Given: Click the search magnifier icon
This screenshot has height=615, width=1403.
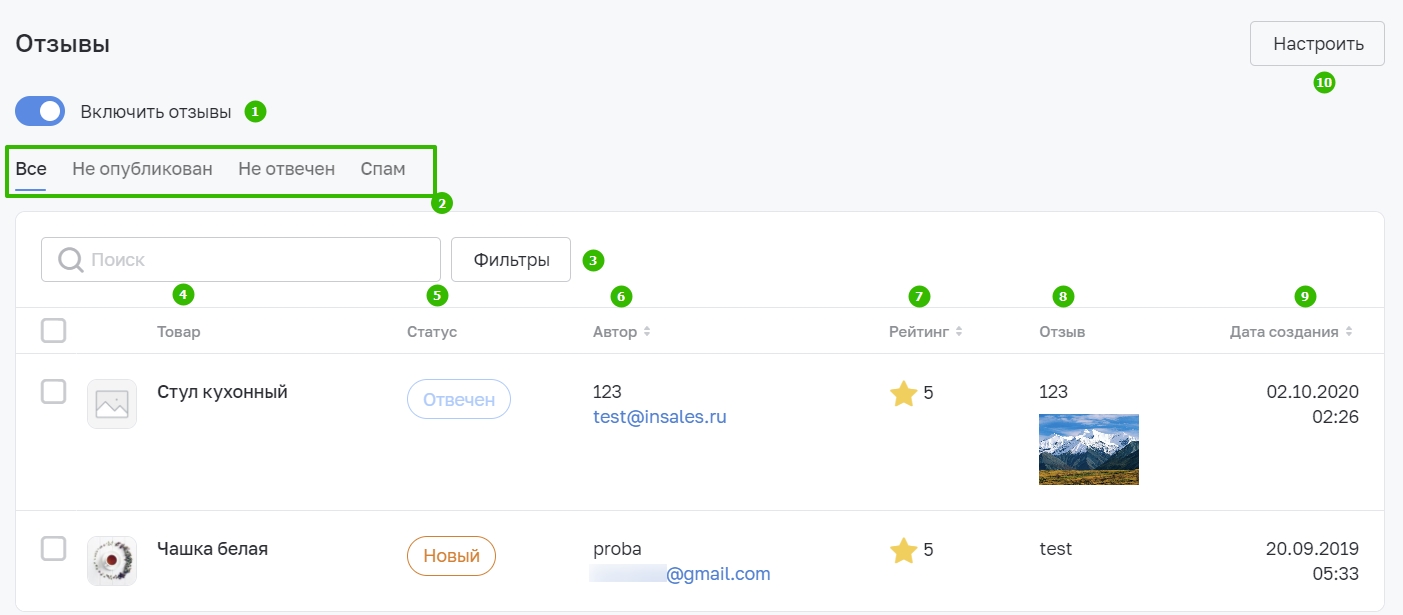Looking at the screenshot, I should (70, 260).
